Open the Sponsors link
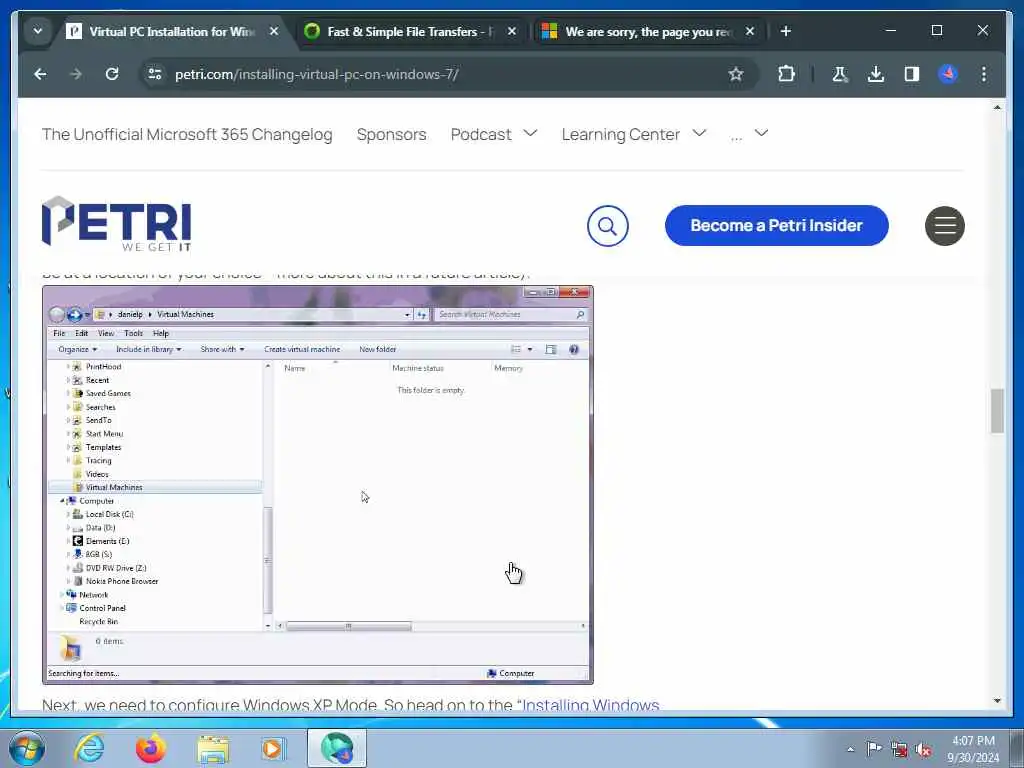The height and width of the screenshot is (768, 1024). [391, 135]
